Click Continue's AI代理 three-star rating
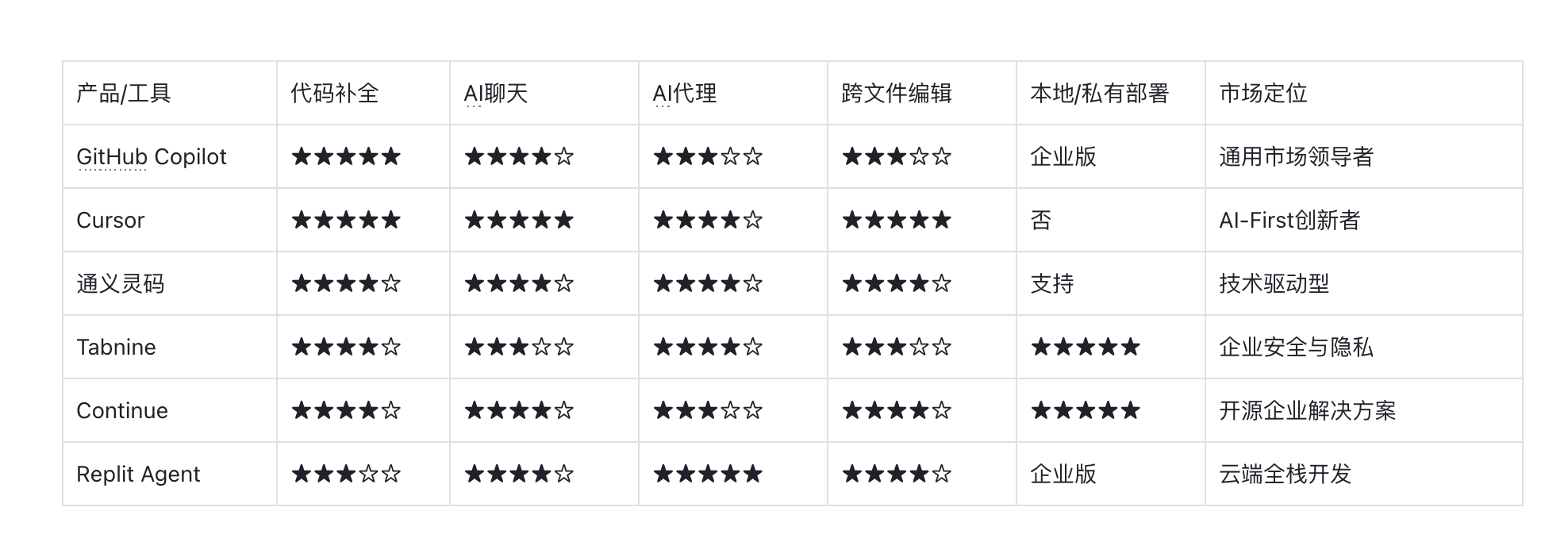This screenshot has width=1568, height=538. (708, 410)
